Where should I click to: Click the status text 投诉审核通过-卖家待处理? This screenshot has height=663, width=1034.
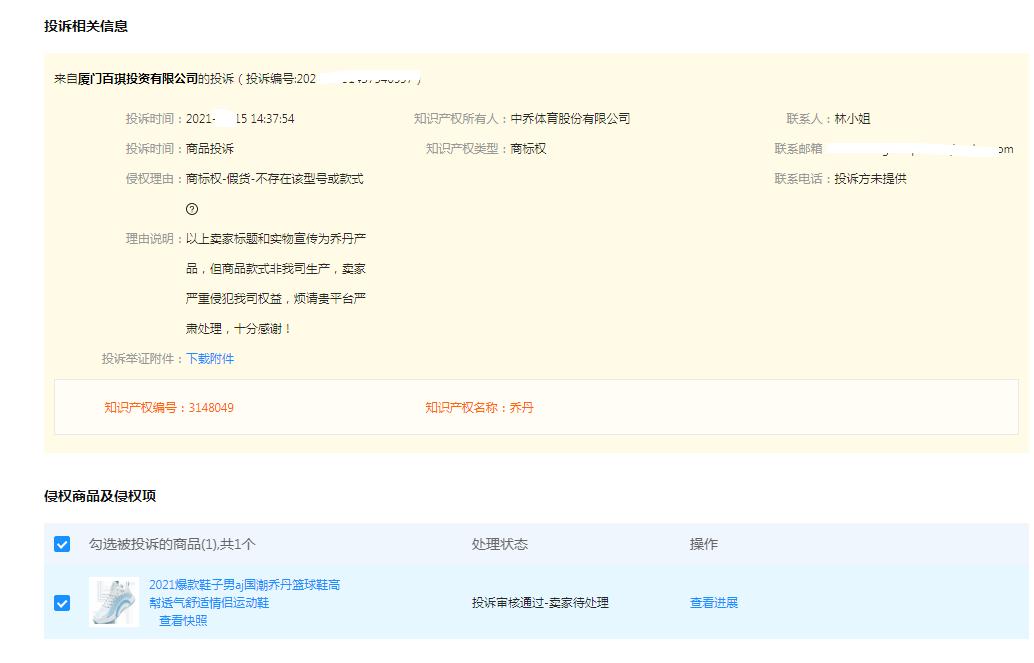point(540,603)
